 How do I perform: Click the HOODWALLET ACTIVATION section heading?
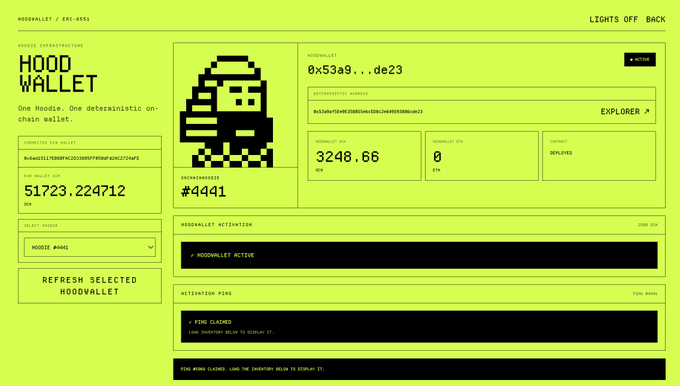[216, 225]
